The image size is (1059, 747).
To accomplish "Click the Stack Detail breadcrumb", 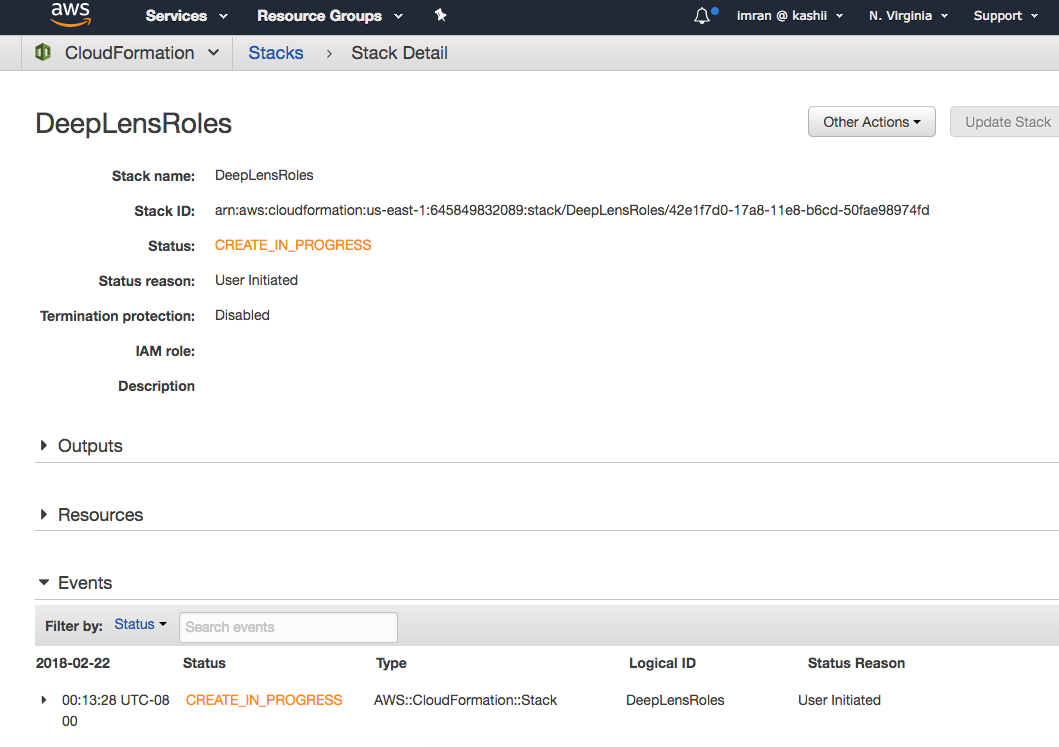I will point(399,53).
